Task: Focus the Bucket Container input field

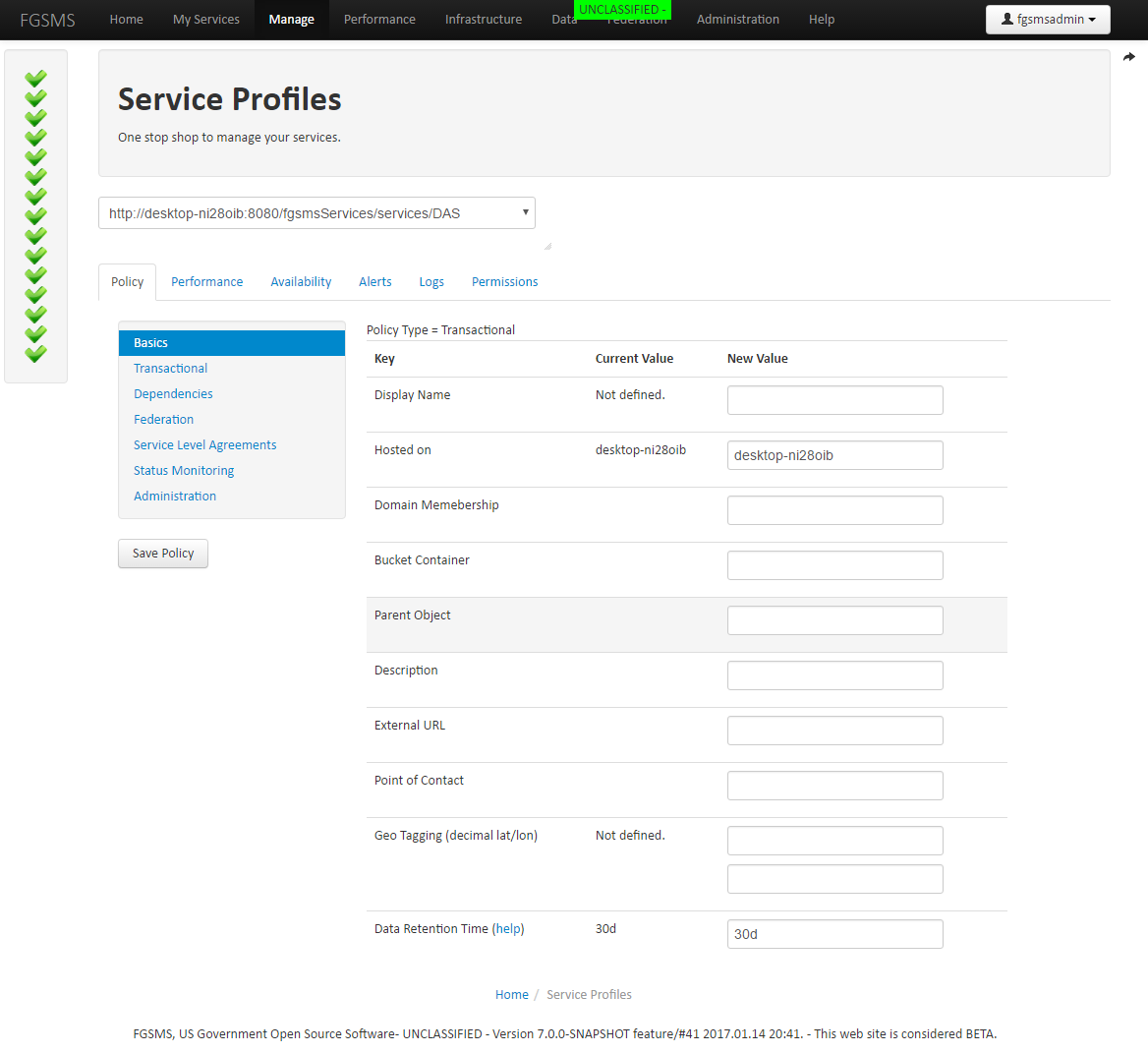Action: pyautogui.click(x=835, y=565)
